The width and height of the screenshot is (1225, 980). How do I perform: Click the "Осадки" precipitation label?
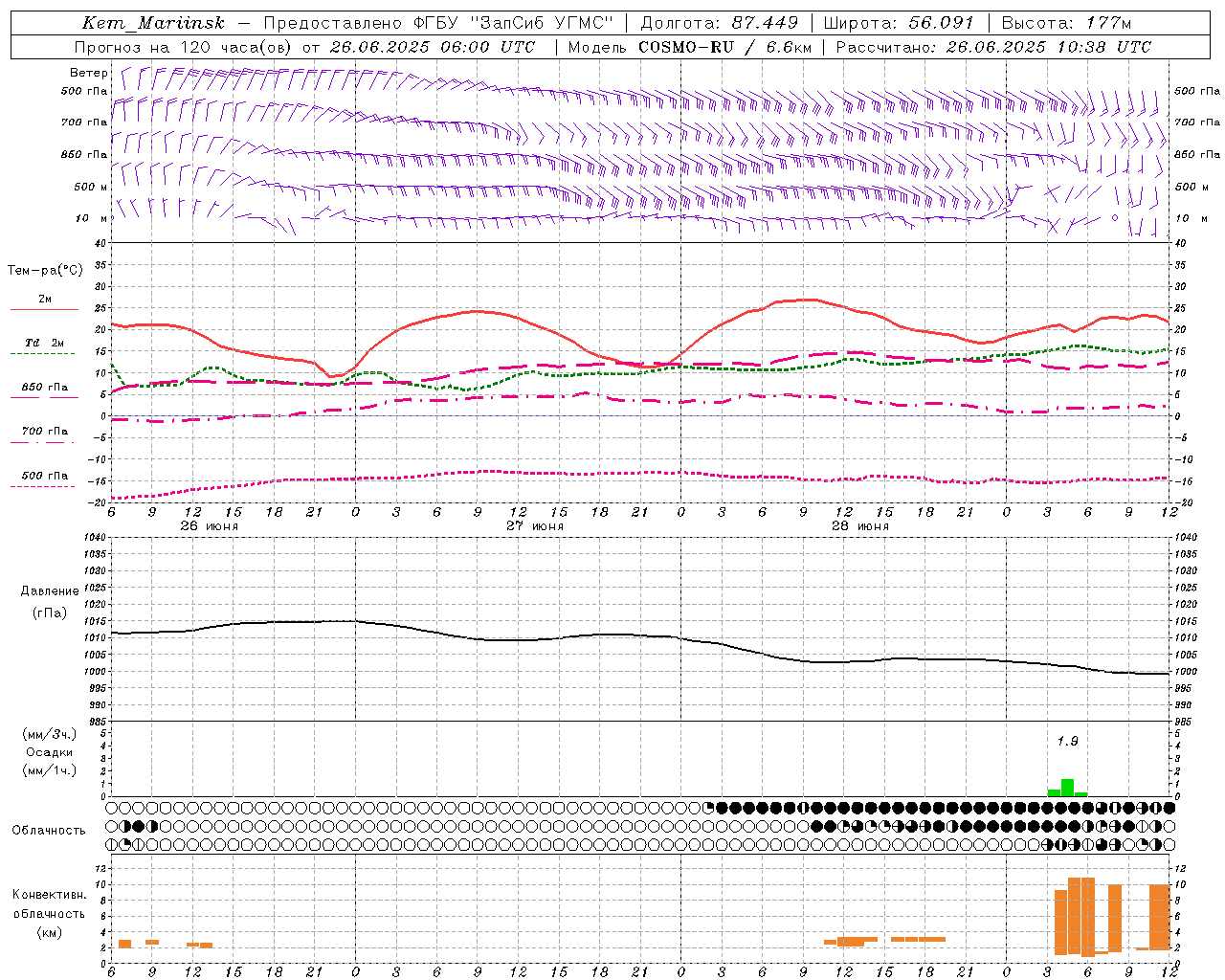(50, 752)
